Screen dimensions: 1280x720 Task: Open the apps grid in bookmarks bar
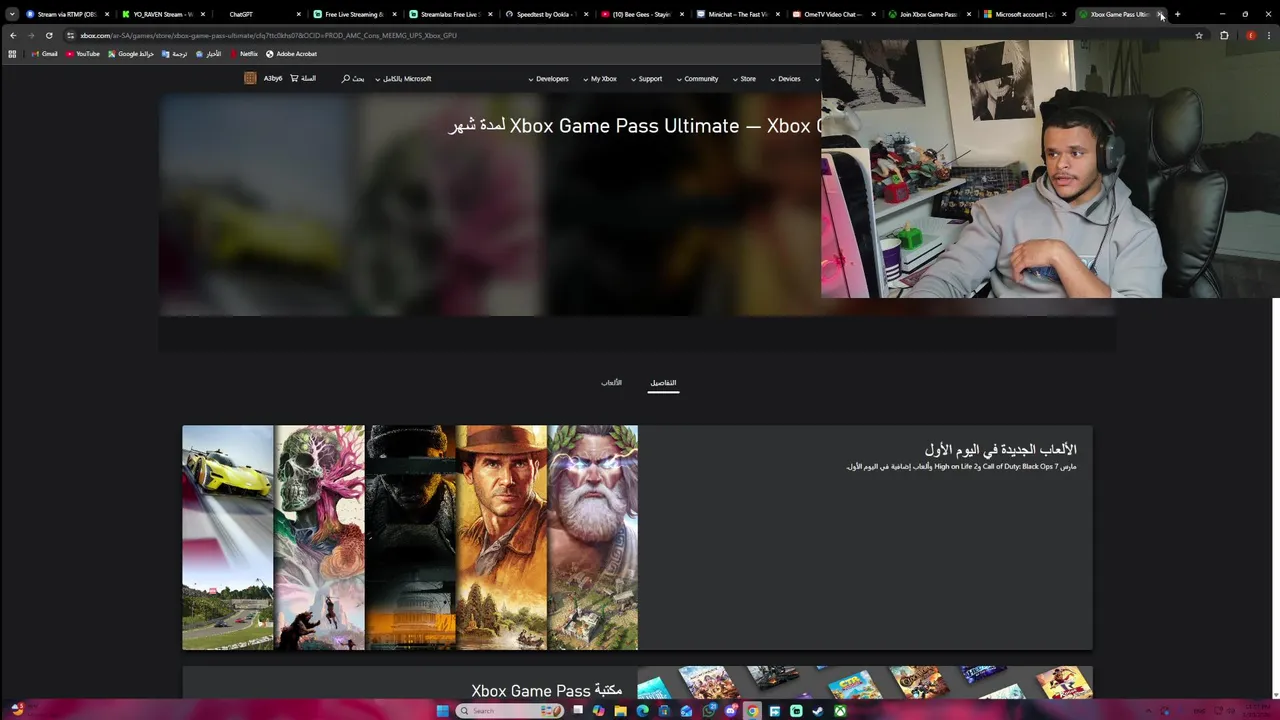[x=12, y=54]
